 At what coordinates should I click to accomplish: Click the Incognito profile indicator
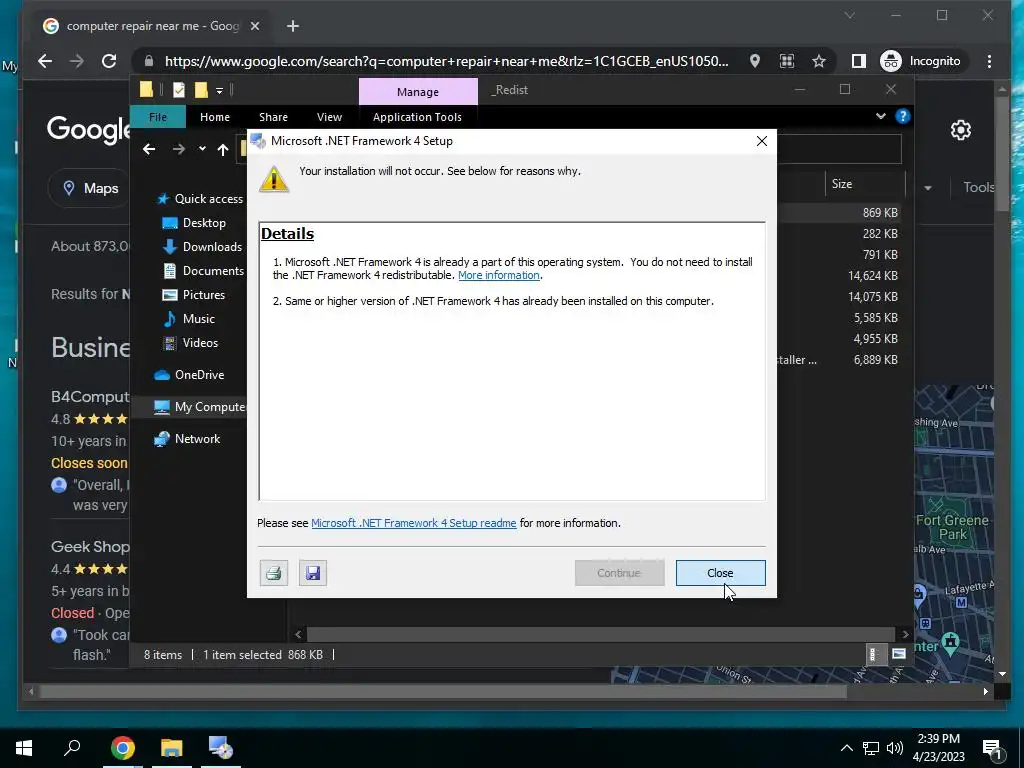click(921, 61)
